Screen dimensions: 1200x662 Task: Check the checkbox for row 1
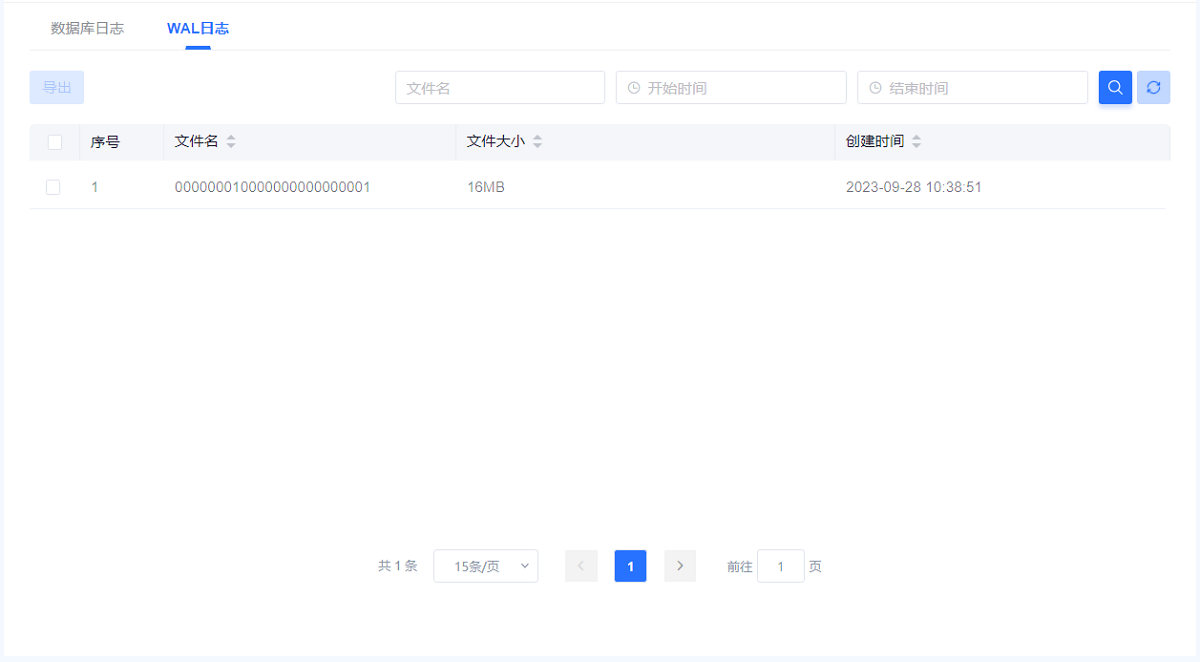point(53,187)
